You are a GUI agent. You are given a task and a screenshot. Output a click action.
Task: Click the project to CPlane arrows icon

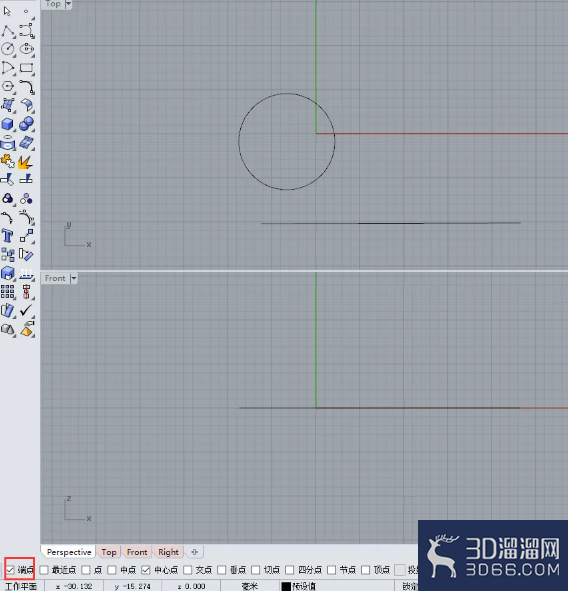(26, 273)
